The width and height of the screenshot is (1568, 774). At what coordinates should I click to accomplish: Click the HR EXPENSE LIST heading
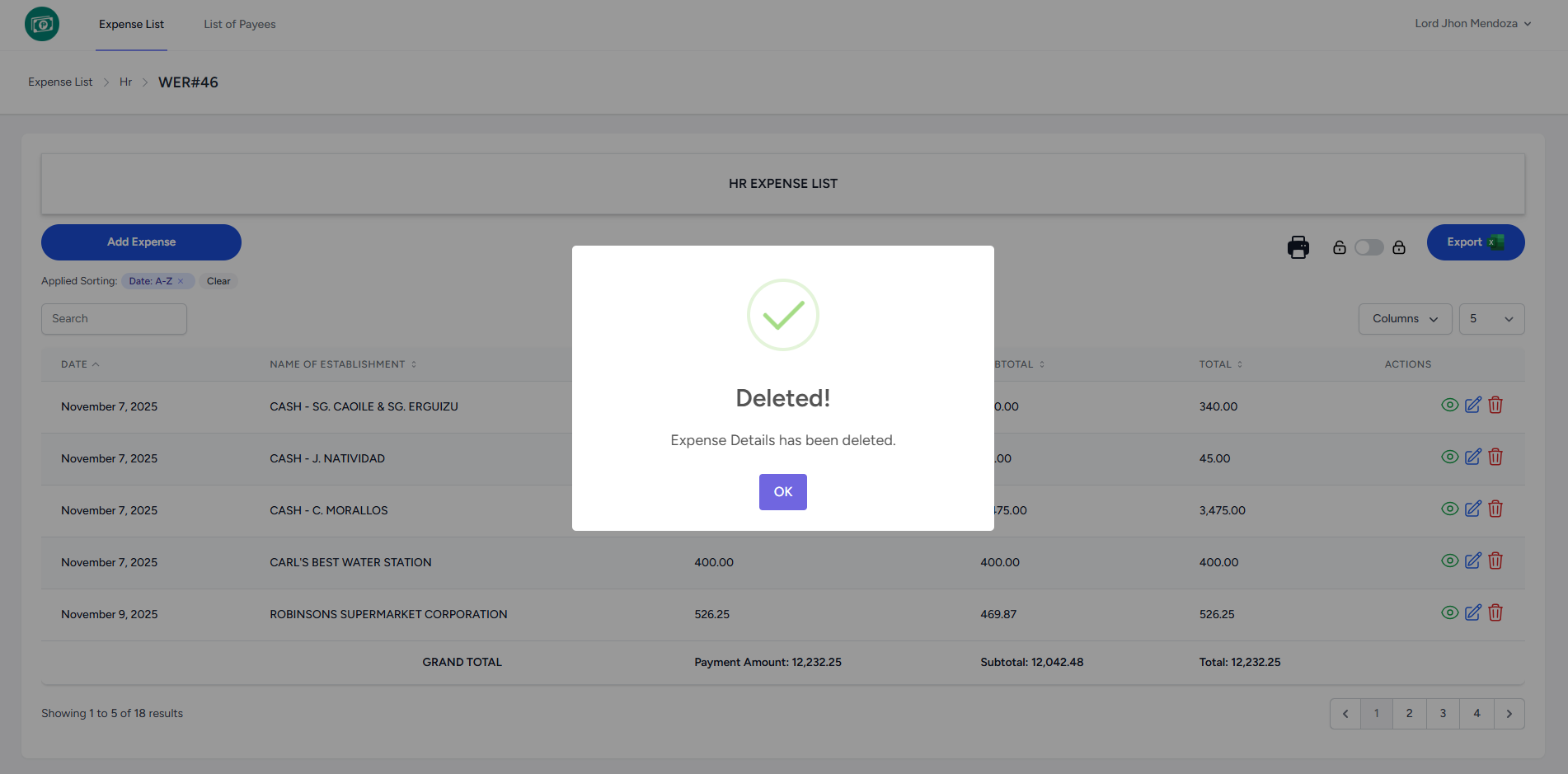click(x=783, y=184)
